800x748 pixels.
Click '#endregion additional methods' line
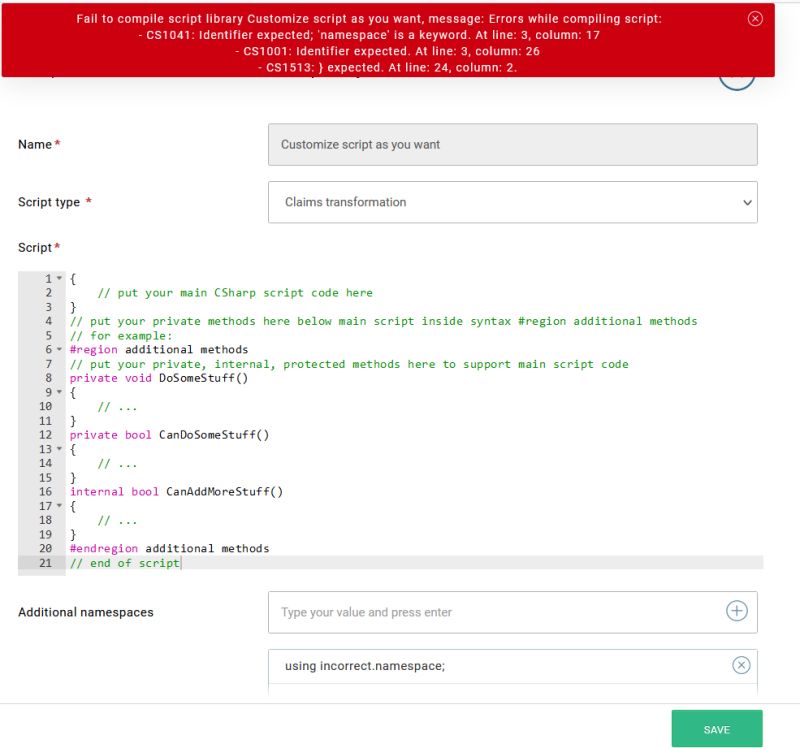(x=169, y=548)
